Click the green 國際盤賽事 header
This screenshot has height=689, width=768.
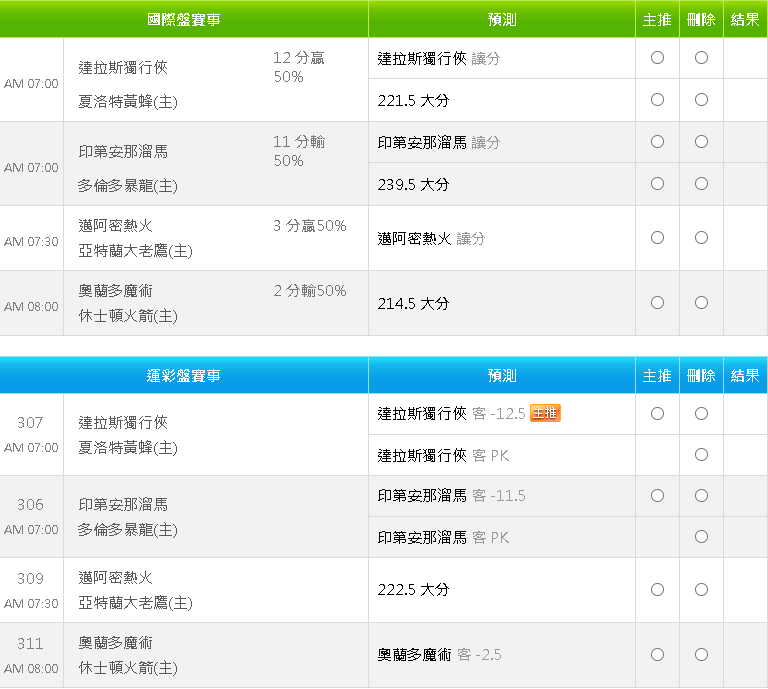coord(184,20)
